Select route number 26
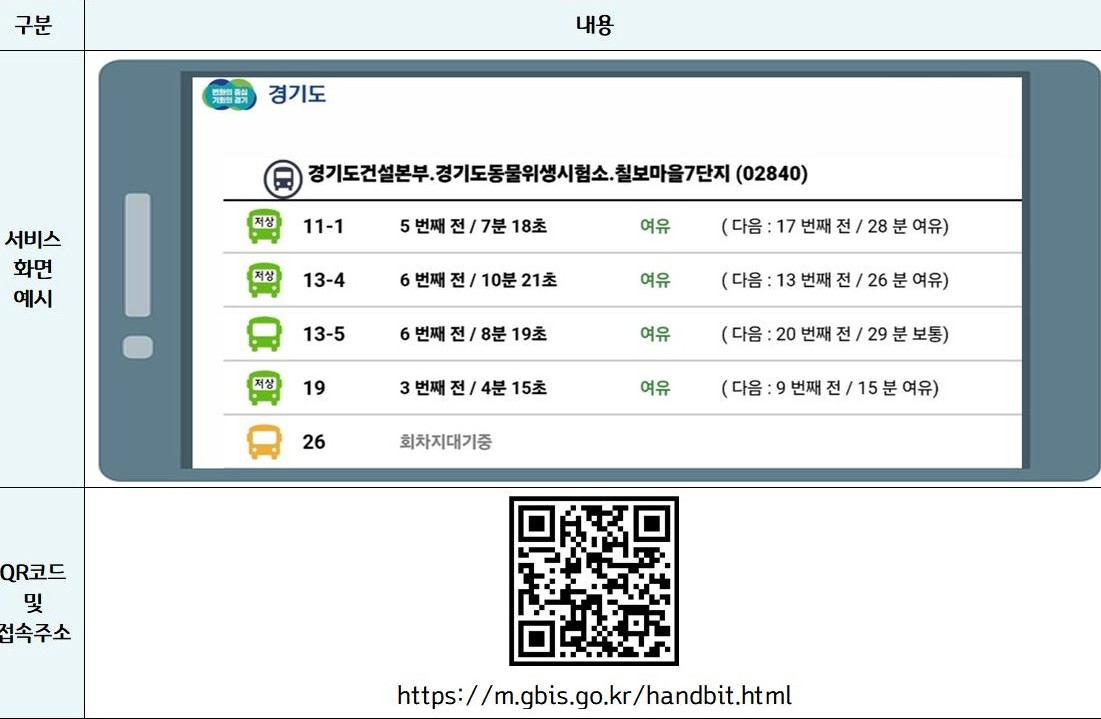 click(314, 442)
